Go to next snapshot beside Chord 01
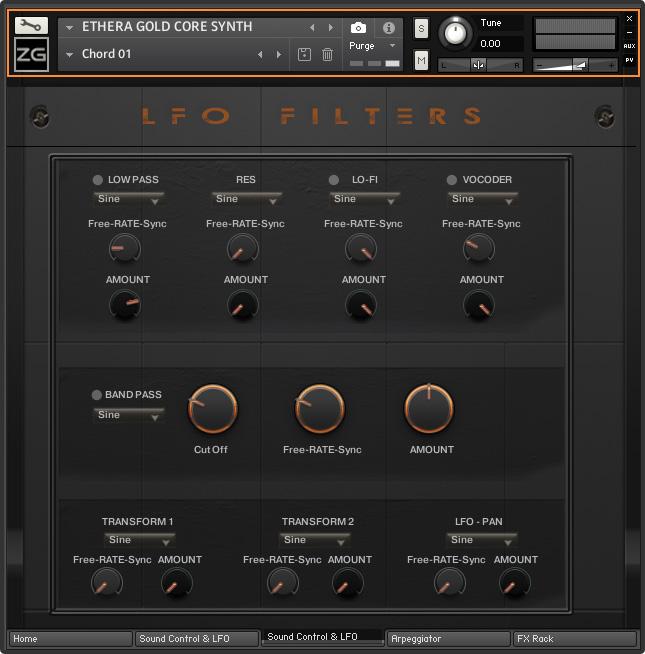This screenshot has width=645, height=654. click(x=279, y=55)
